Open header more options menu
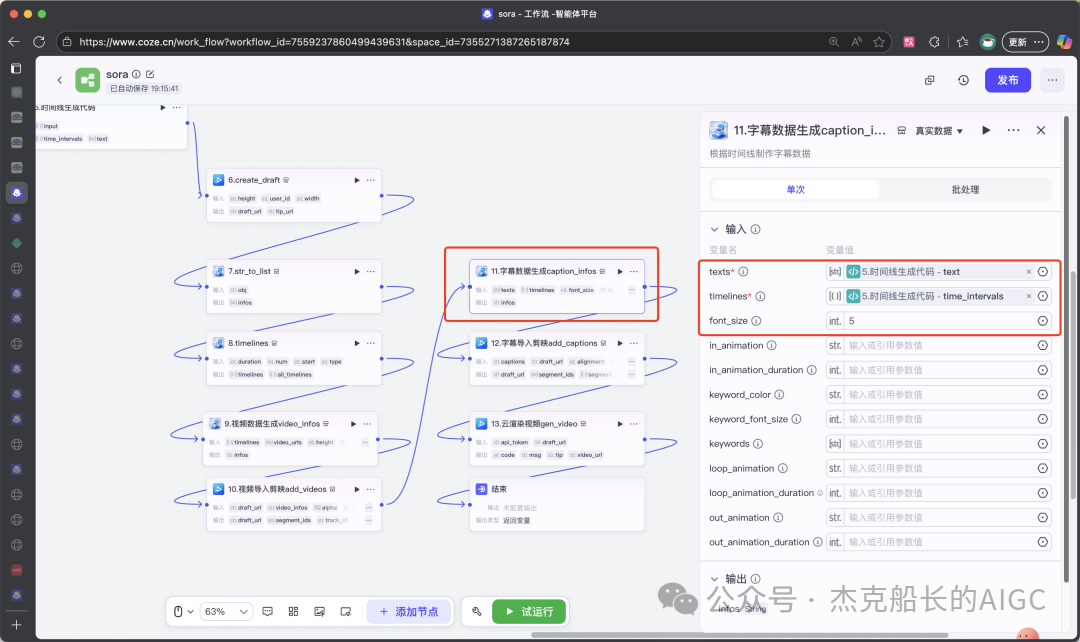The image size is (1080, 642). [1052, 80]
